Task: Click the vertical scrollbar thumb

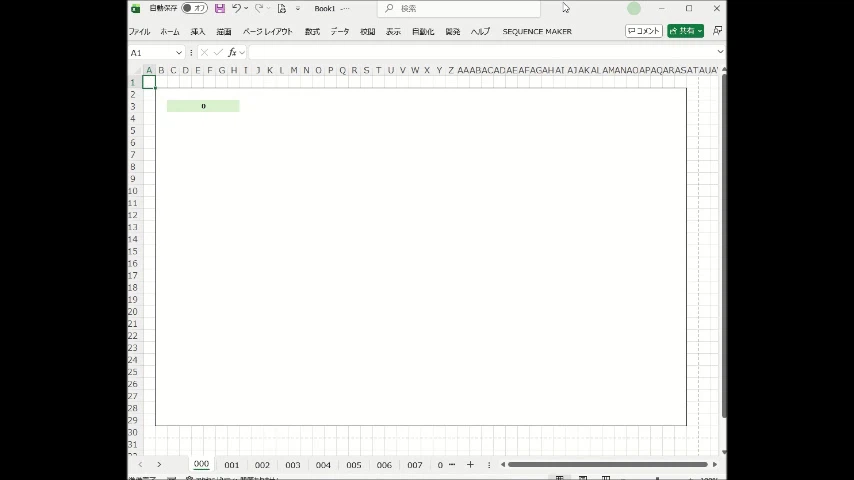Action: [x=724, y=246]
